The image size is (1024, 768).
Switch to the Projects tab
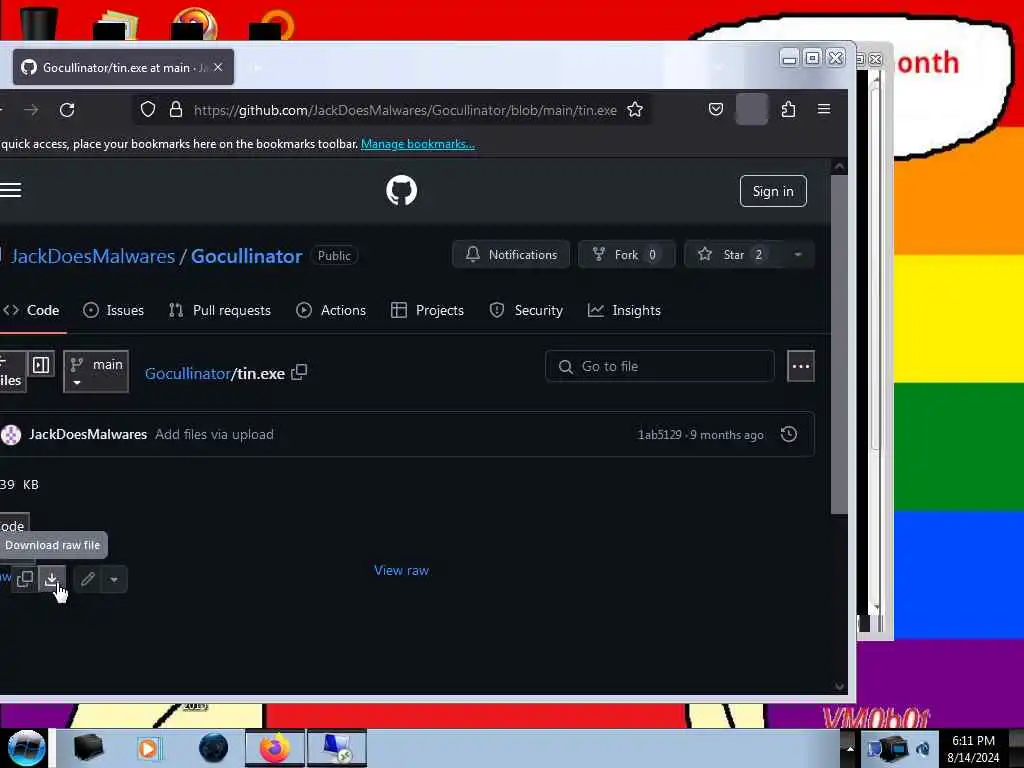point(427,310)
